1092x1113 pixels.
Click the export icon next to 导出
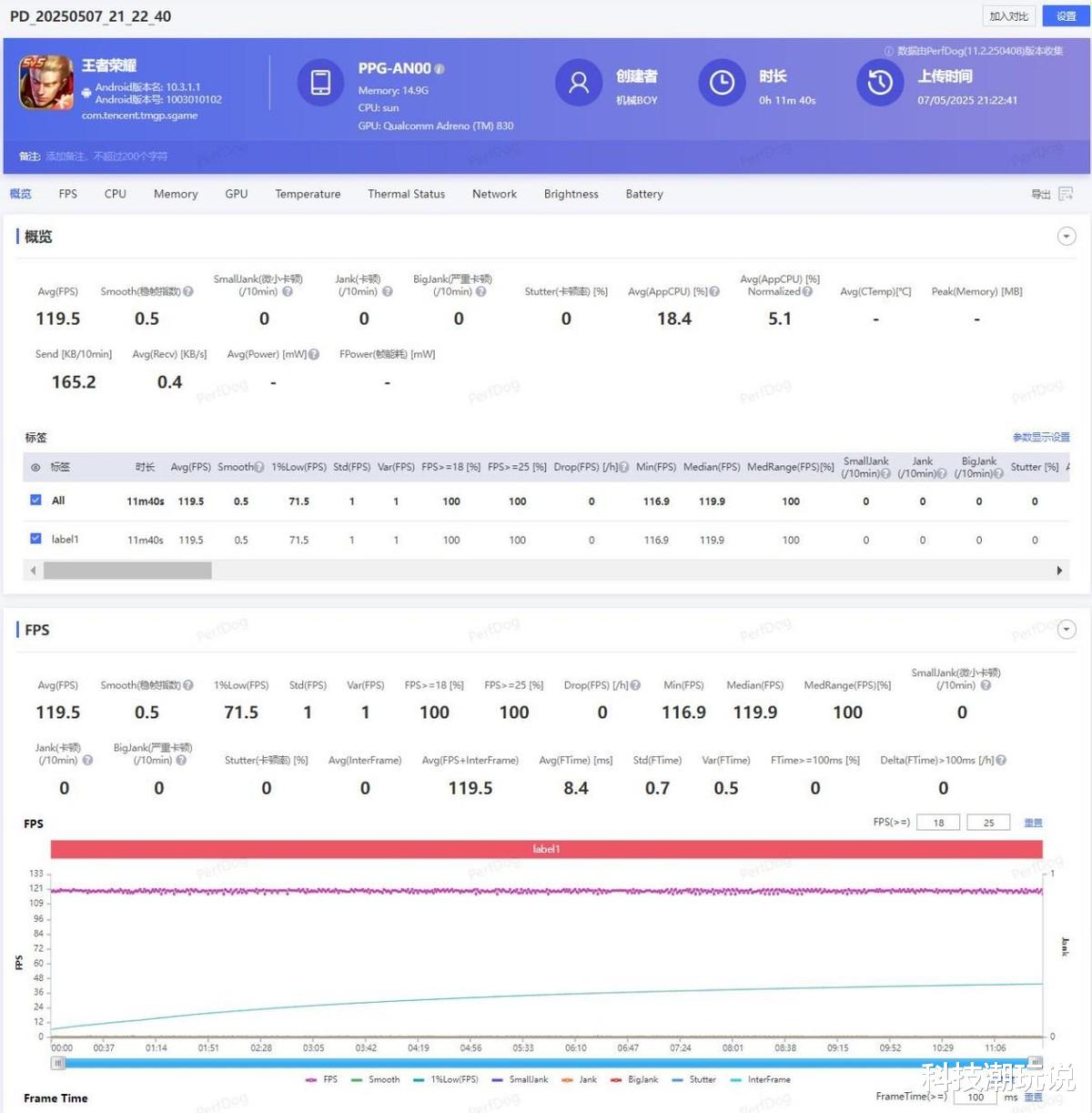(x=1066, y=194)
